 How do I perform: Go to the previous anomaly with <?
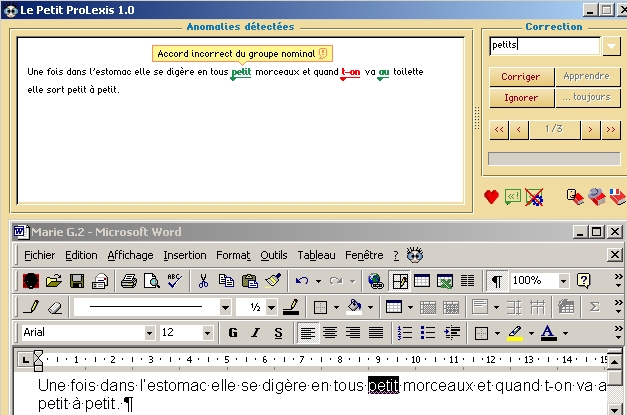(519, 130)
